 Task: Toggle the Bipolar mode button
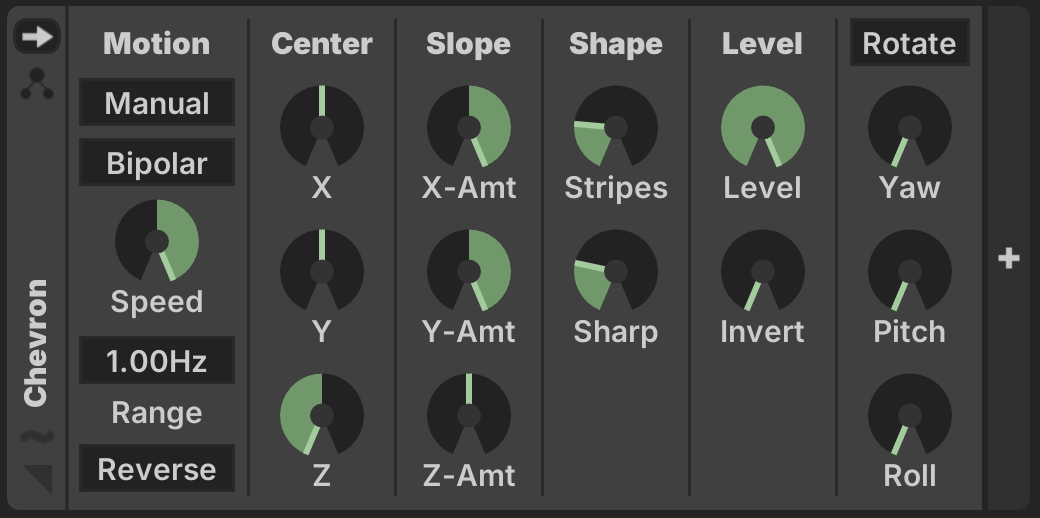(x=157, y=163)
